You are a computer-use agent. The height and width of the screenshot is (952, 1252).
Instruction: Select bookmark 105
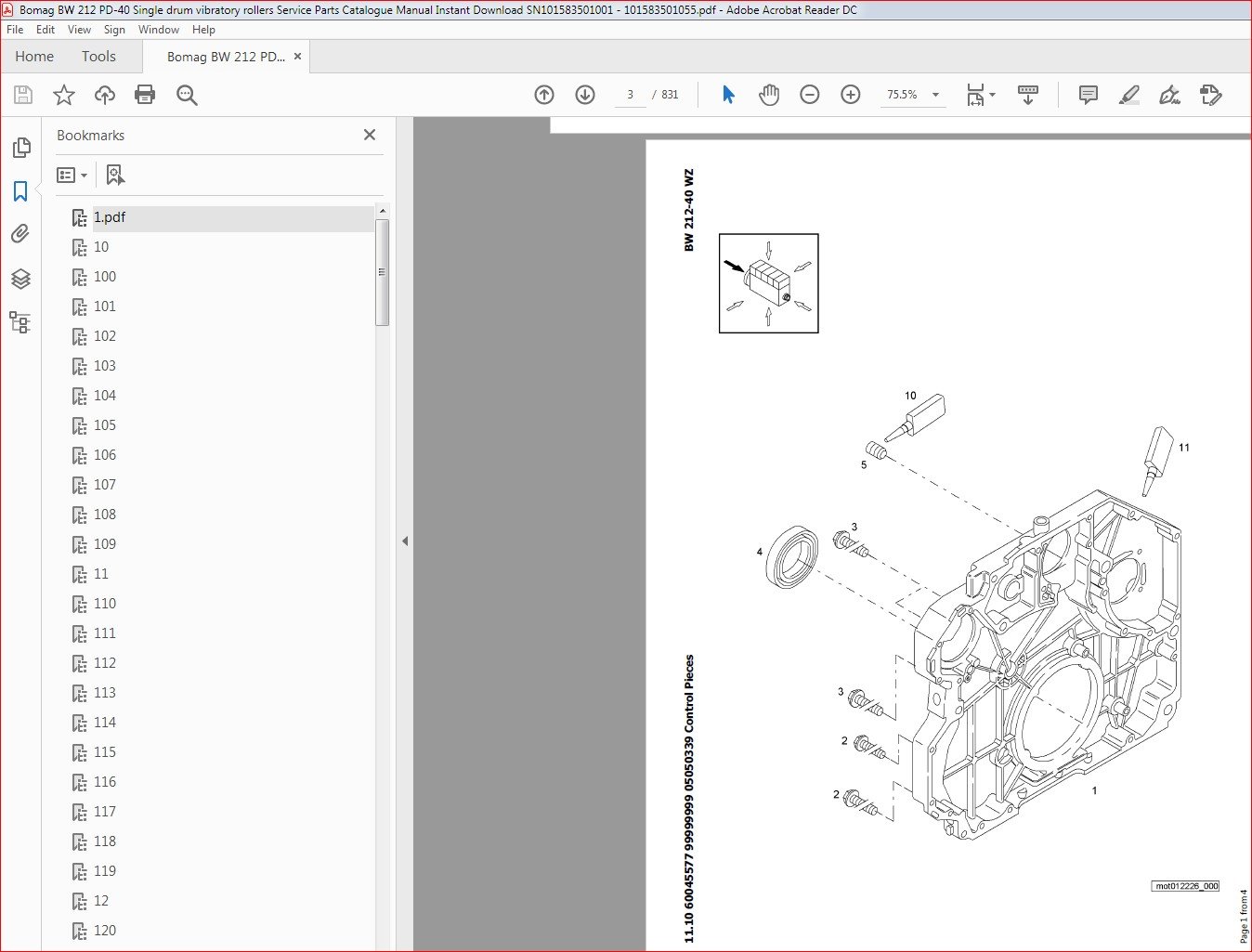coord(104,425)
